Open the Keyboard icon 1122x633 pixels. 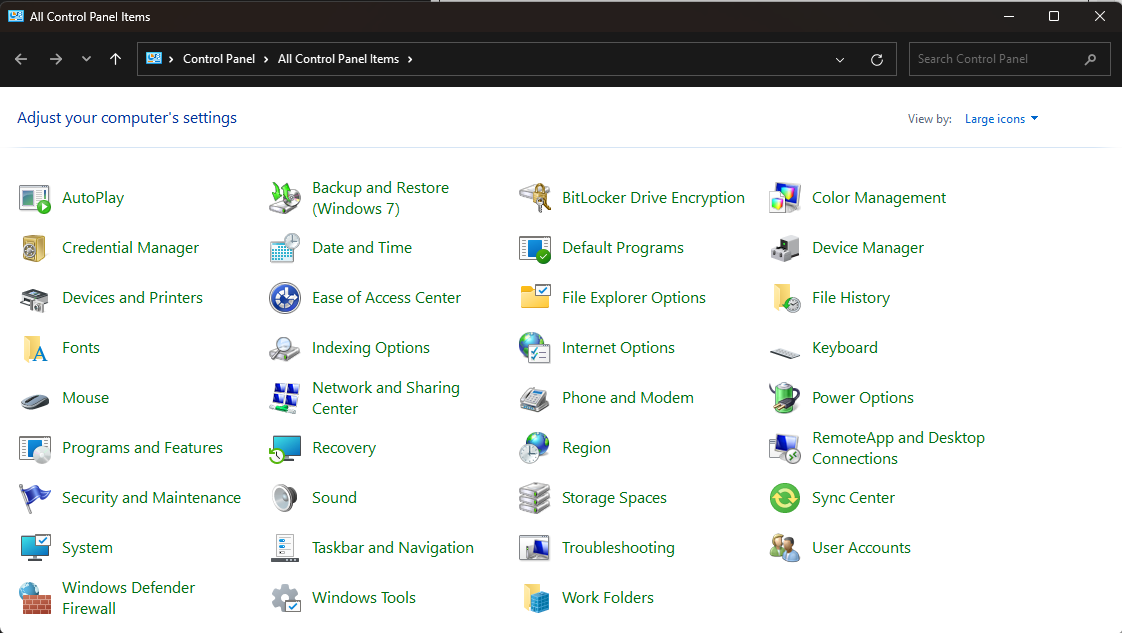point(784,352)
